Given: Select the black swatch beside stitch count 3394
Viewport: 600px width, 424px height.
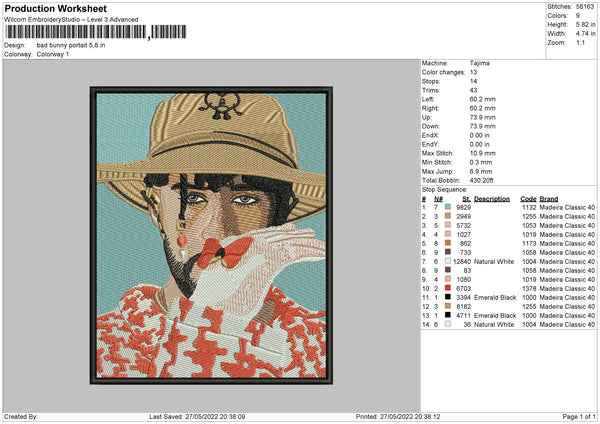Looking at the screenshot, I should [448, 297].
